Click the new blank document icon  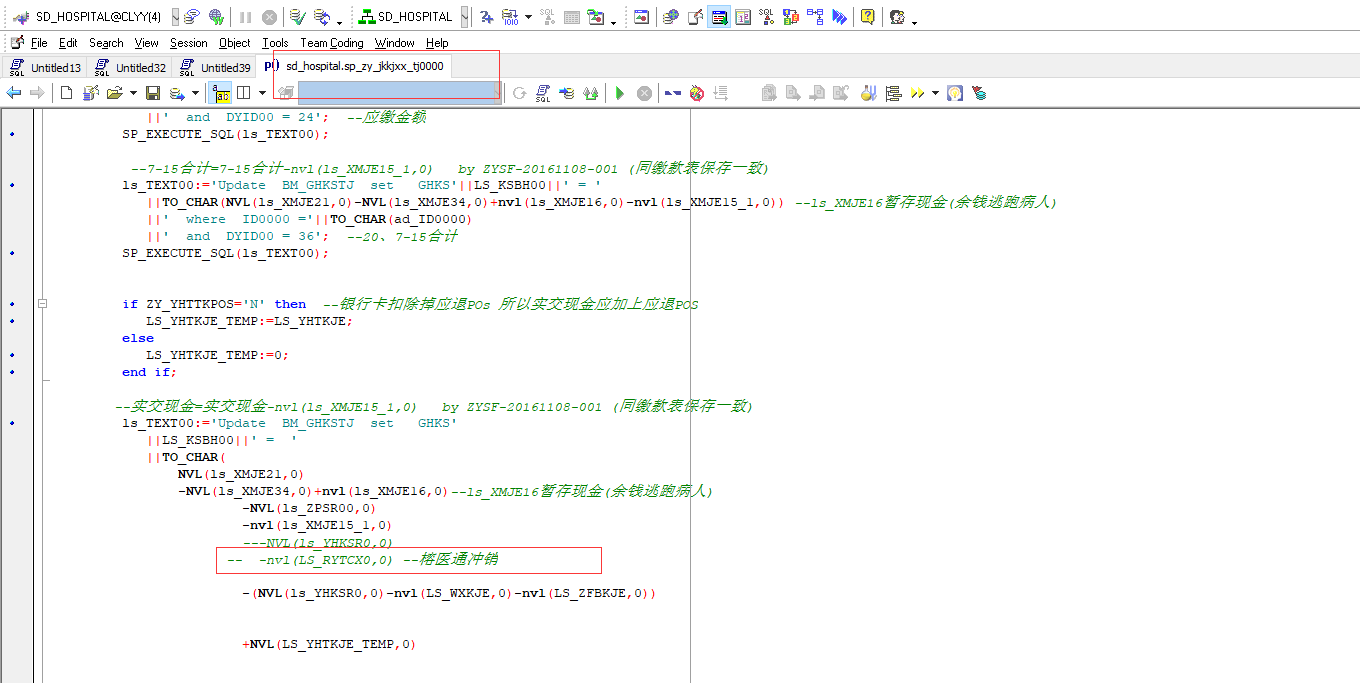[66, 93]
